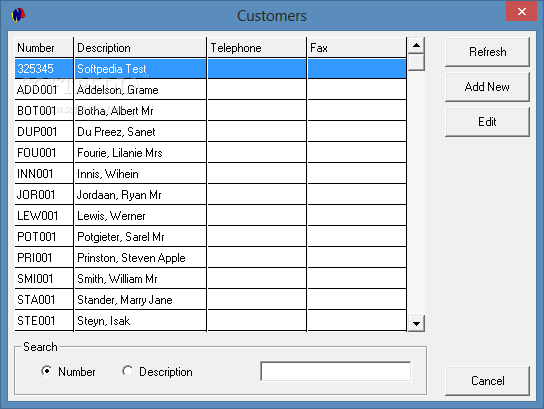The width and height of the screenshot is (544, 409).
Task: Click the search text input field
Action: click(335, 371)
